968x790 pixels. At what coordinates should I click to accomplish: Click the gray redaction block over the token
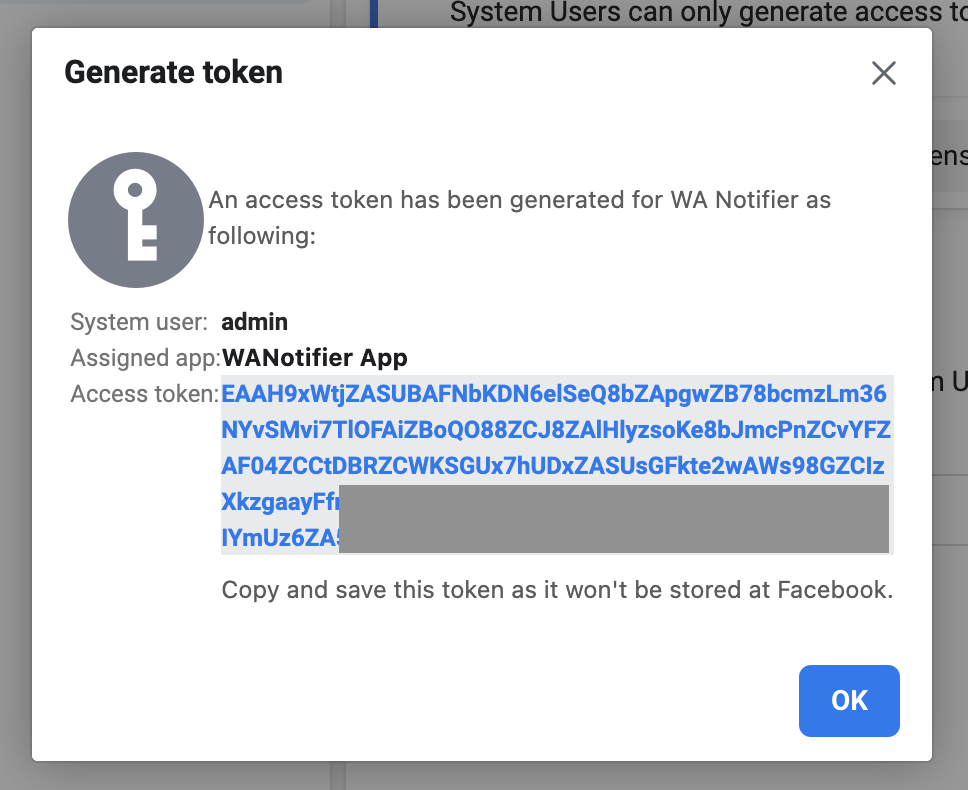pos(614,518)
